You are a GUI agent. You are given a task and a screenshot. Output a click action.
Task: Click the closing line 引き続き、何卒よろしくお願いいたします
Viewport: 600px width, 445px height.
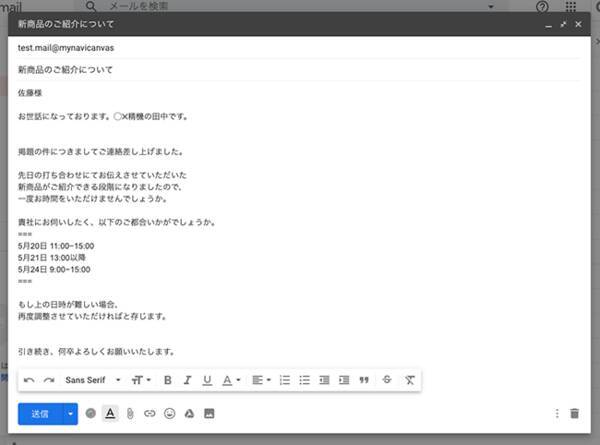coord(96,352)
